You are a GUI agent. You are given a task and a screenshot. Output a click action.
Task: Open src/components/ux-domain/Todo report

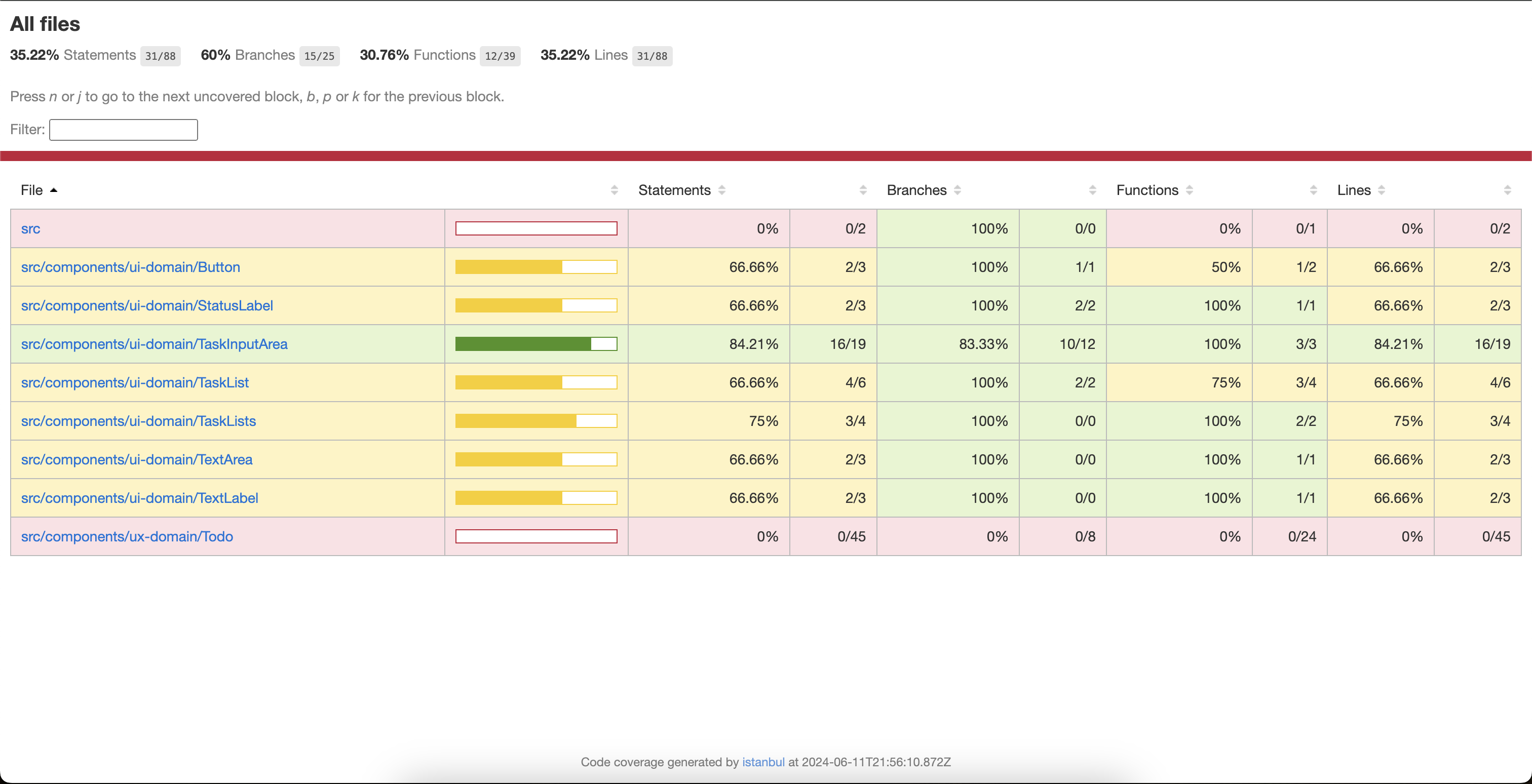(127, 537)
